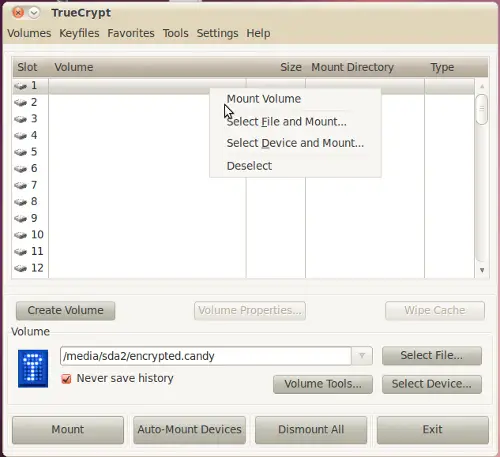Select slot number 9 text
The height and width of the screenshot is (457, 500).
point(34,218)
